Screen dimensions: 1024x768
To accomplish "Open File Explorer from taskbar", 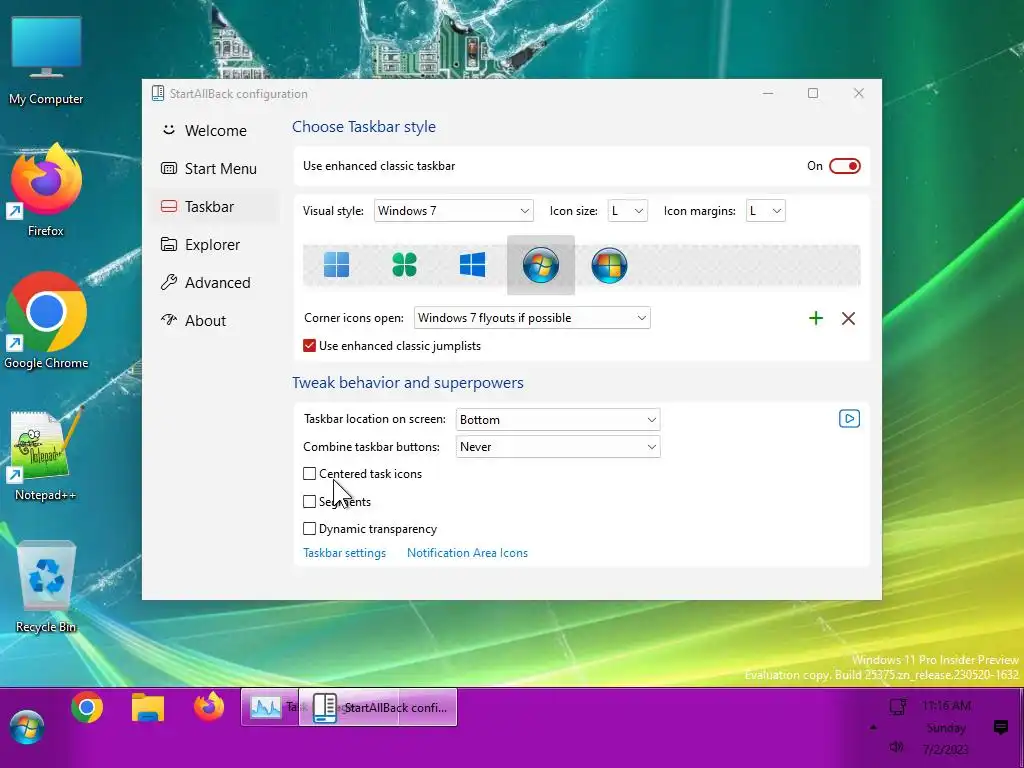I will coord(148,707).
